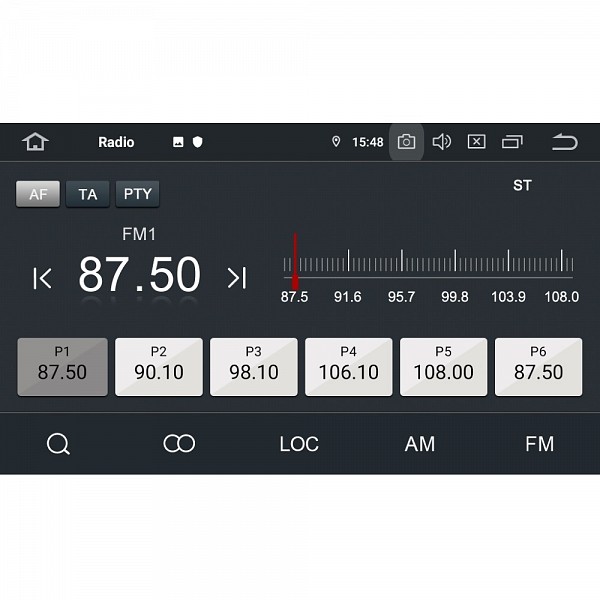Select preset P5 108.00
Viewport: 600px width, 600px height.
[444, 367]
